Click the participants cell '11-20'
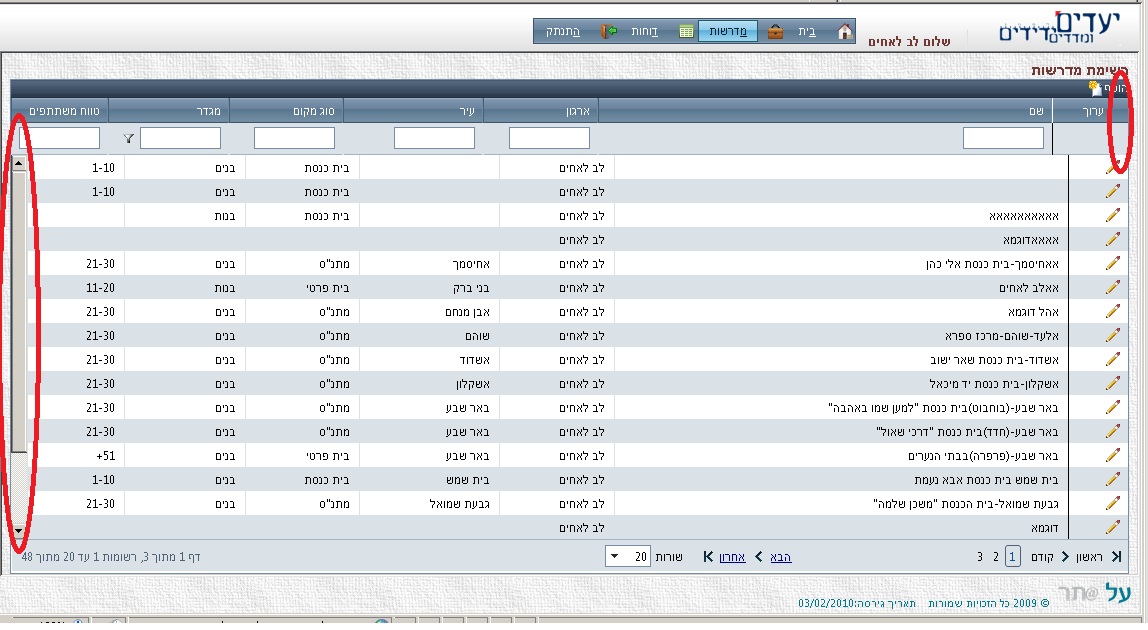The width and height of the screenshot is (1148, 630). [x=100, y=288]
